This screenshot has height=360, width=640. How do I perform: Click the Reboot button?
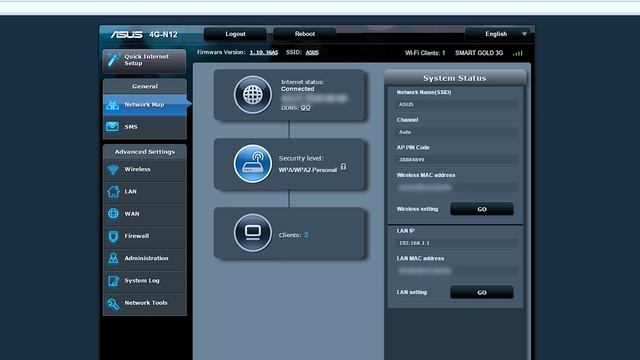(304, 34)
